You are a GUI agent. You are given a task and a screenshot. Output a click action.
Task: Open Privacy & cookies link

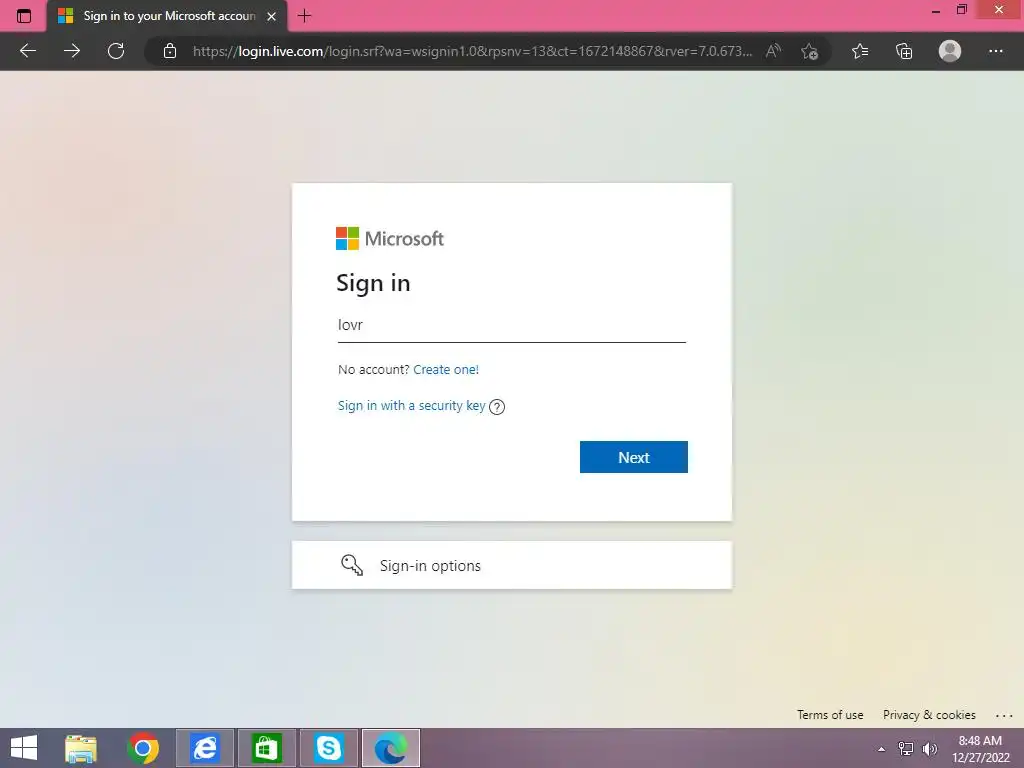(929, 715)
